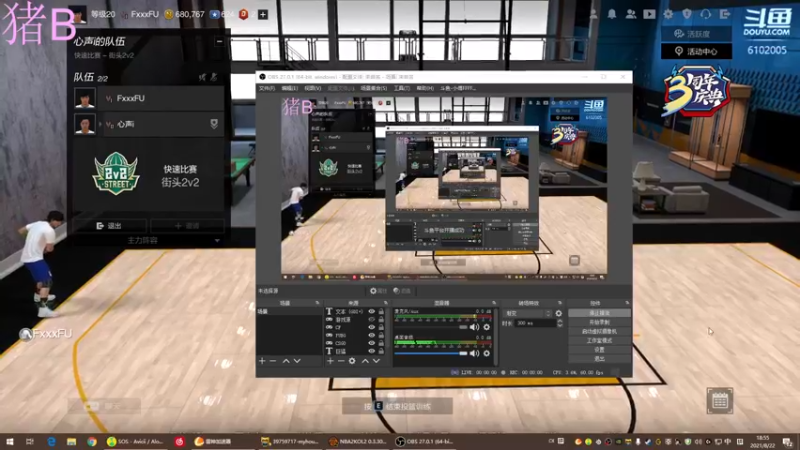Move scene up in scenes panel

[286, 361]
